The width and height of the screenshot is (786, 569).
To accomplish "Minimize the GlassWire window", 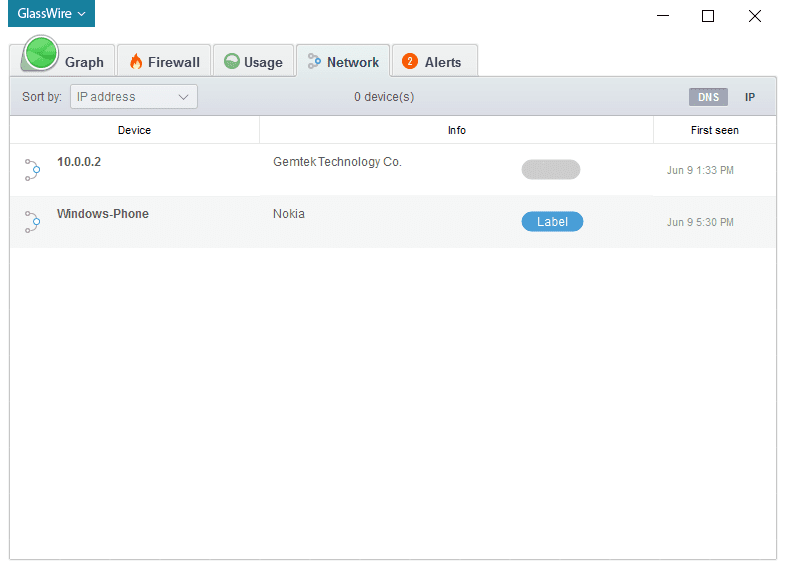I will [663, 16].
